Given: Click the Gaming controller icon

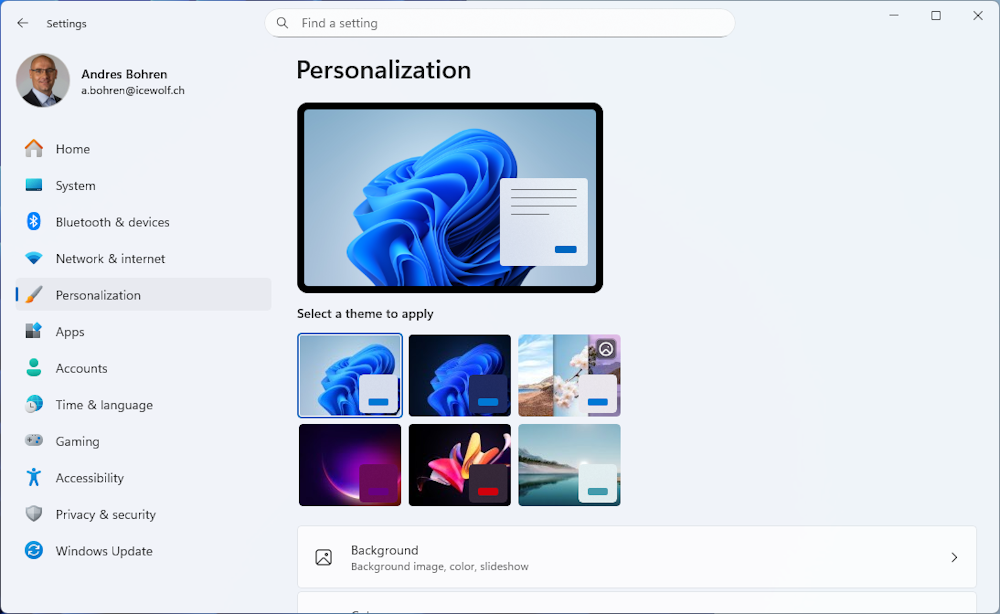Looking at the screenshot, I should [34, 441].
